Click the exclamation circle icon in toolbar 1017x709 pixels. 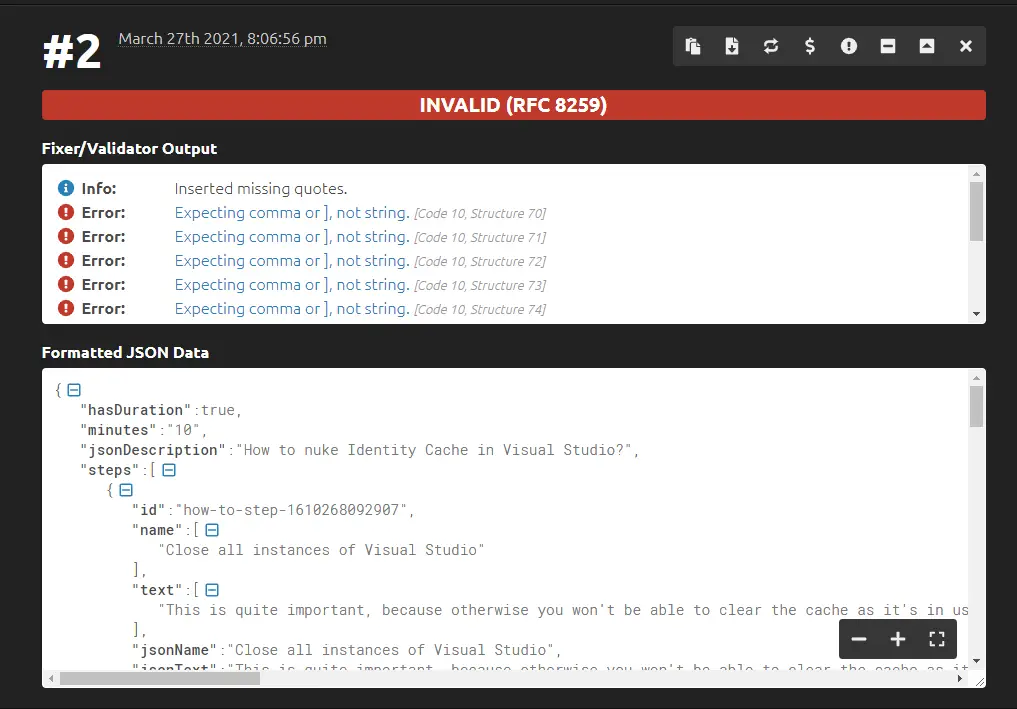849,46
